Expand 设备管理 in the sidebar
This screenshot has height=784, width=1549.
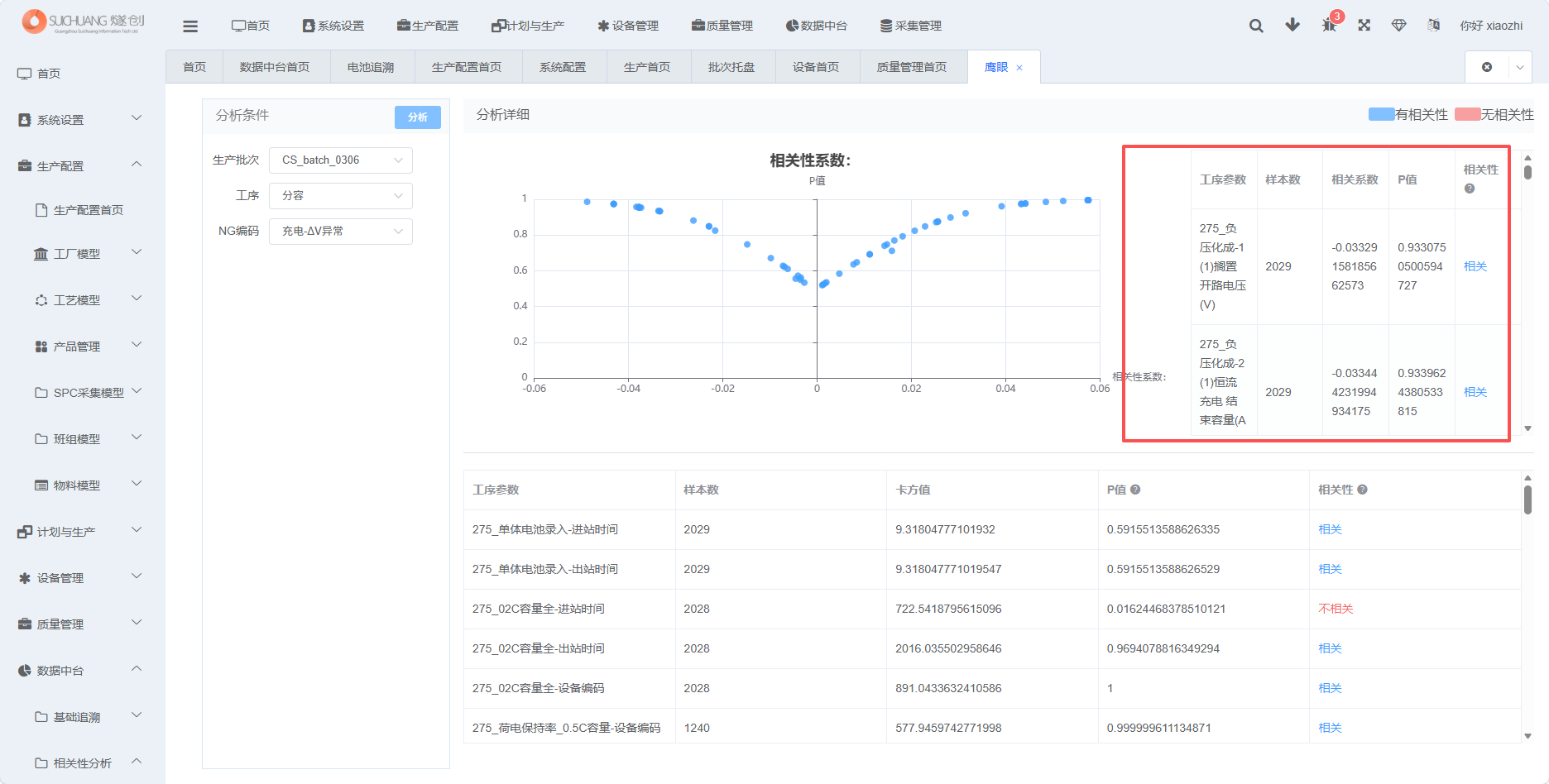pos(83,578)
